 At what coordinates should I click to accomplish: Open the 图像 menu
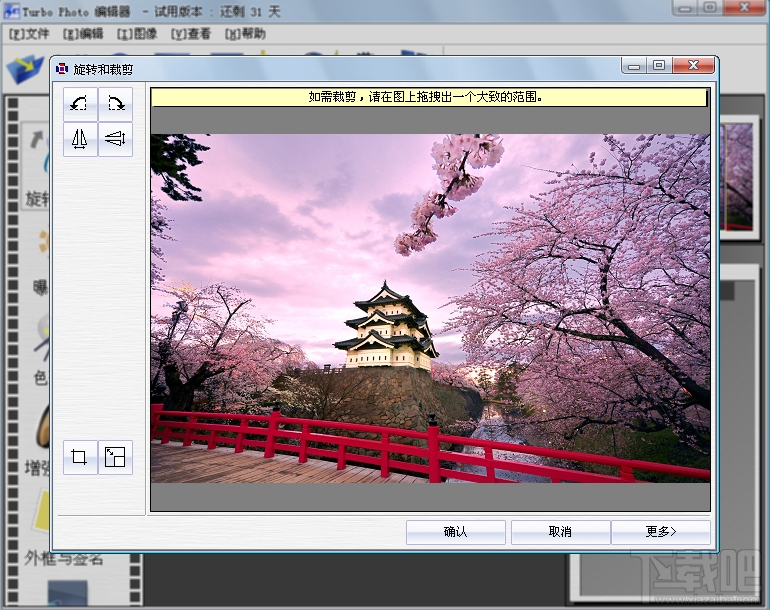[138, 34]
